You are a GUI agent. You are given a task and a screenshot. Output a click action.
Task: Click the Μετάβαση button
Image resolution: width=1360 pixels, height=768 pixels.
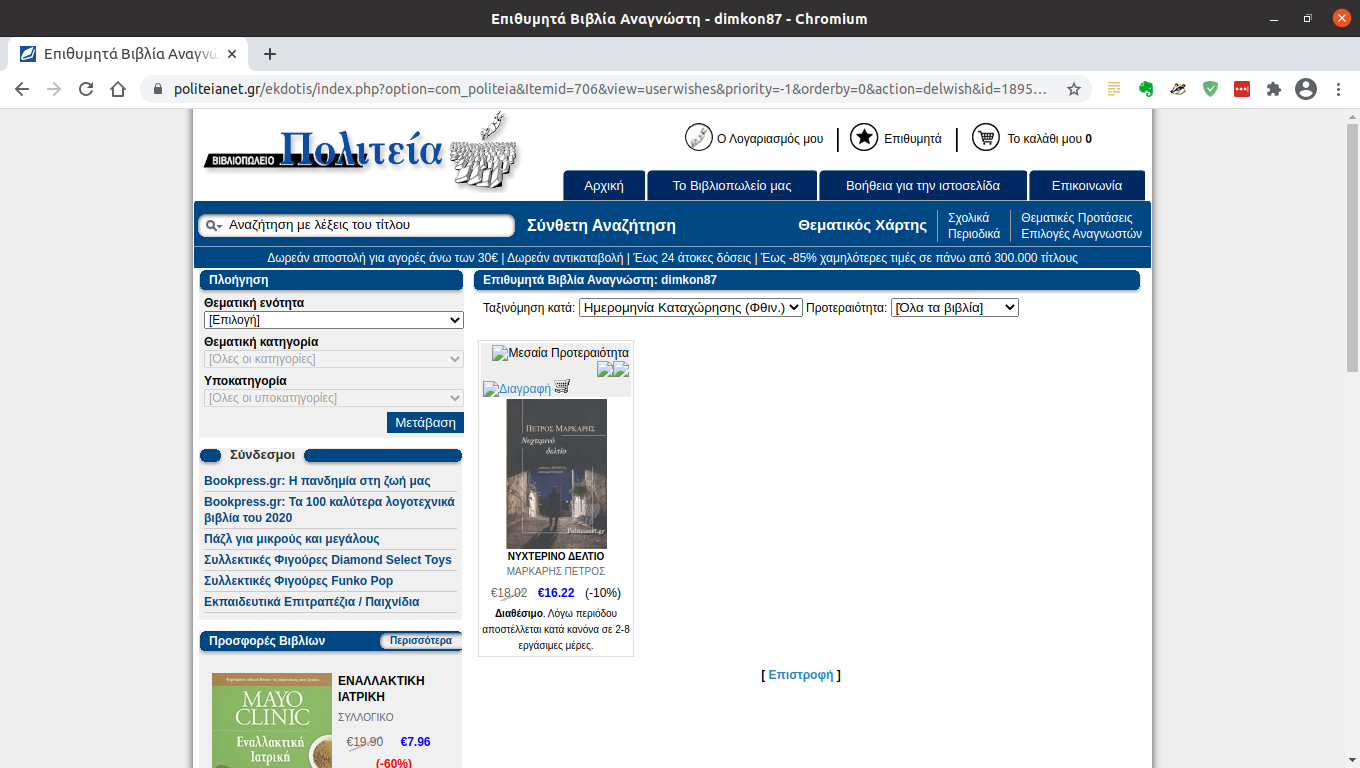(x=425, y=423)
